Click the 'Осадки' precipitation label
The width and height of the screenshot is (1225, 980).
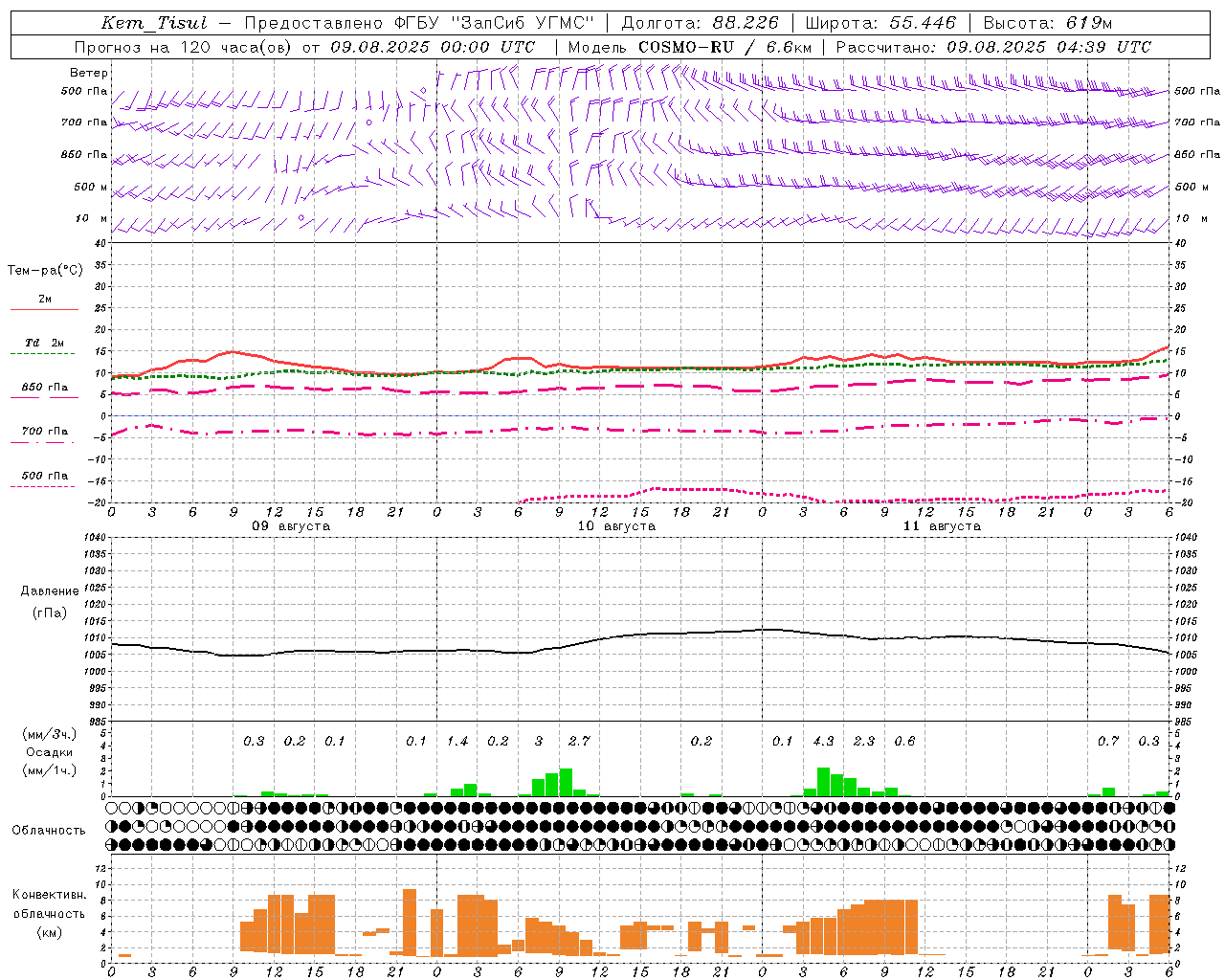pos(50,752)
